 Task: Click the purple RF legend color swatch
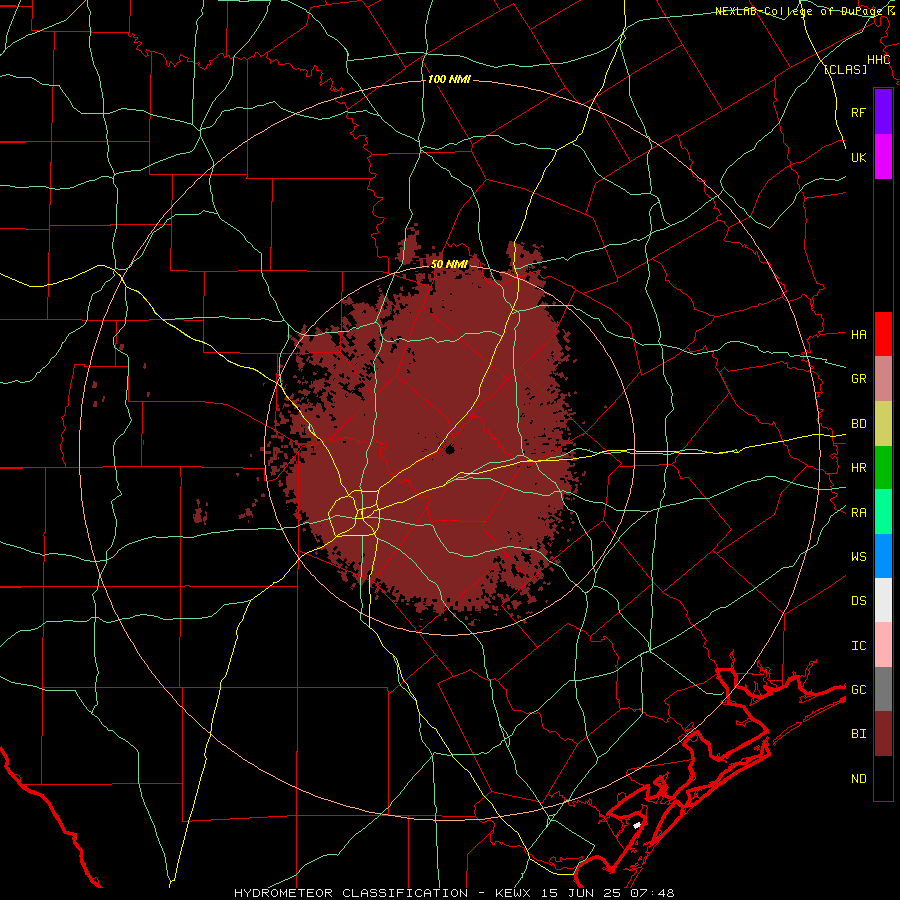coord(883,112)
